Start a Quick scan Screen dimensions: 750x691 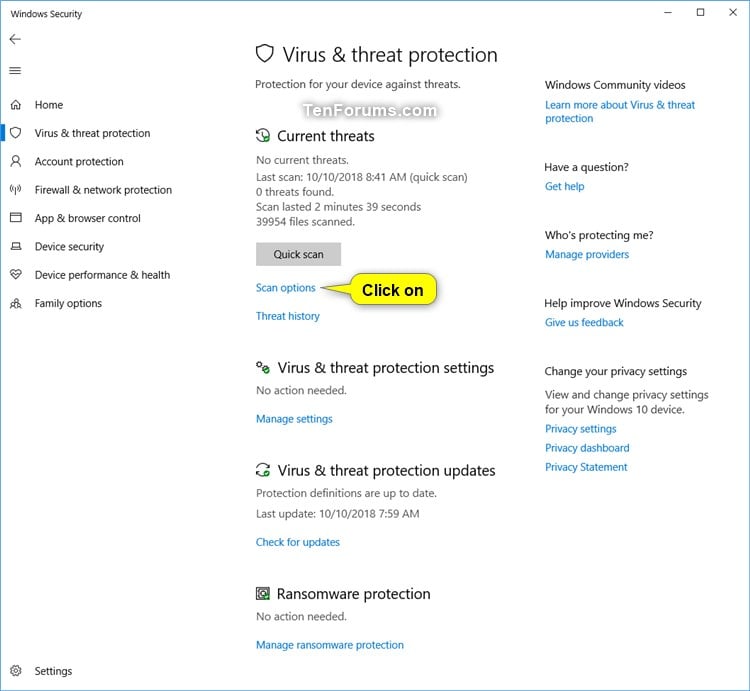[298, 254]
